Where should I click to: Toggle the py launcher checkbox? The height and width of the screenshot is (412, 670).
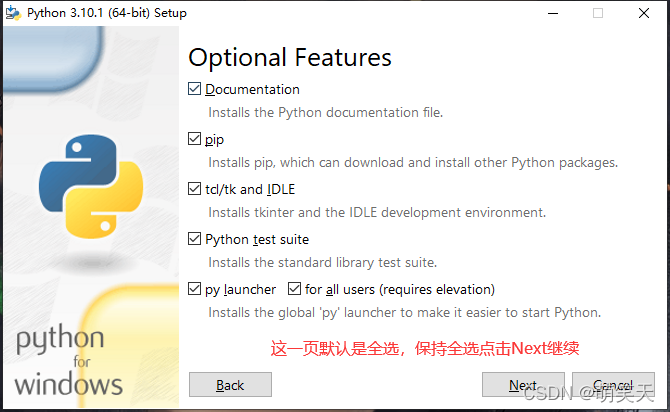[195, 289]
